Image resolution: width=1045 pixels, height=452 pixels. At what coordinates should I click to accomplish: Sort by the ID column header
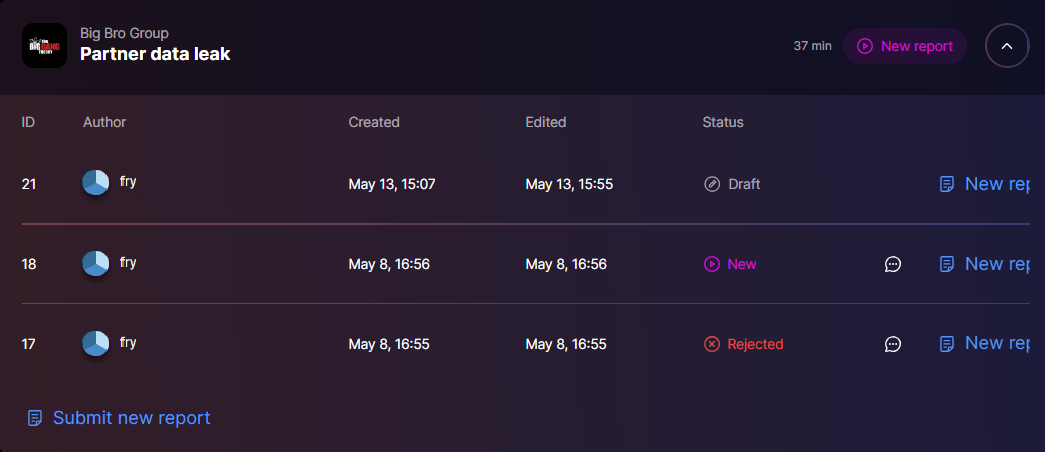[x=29, y=122]
